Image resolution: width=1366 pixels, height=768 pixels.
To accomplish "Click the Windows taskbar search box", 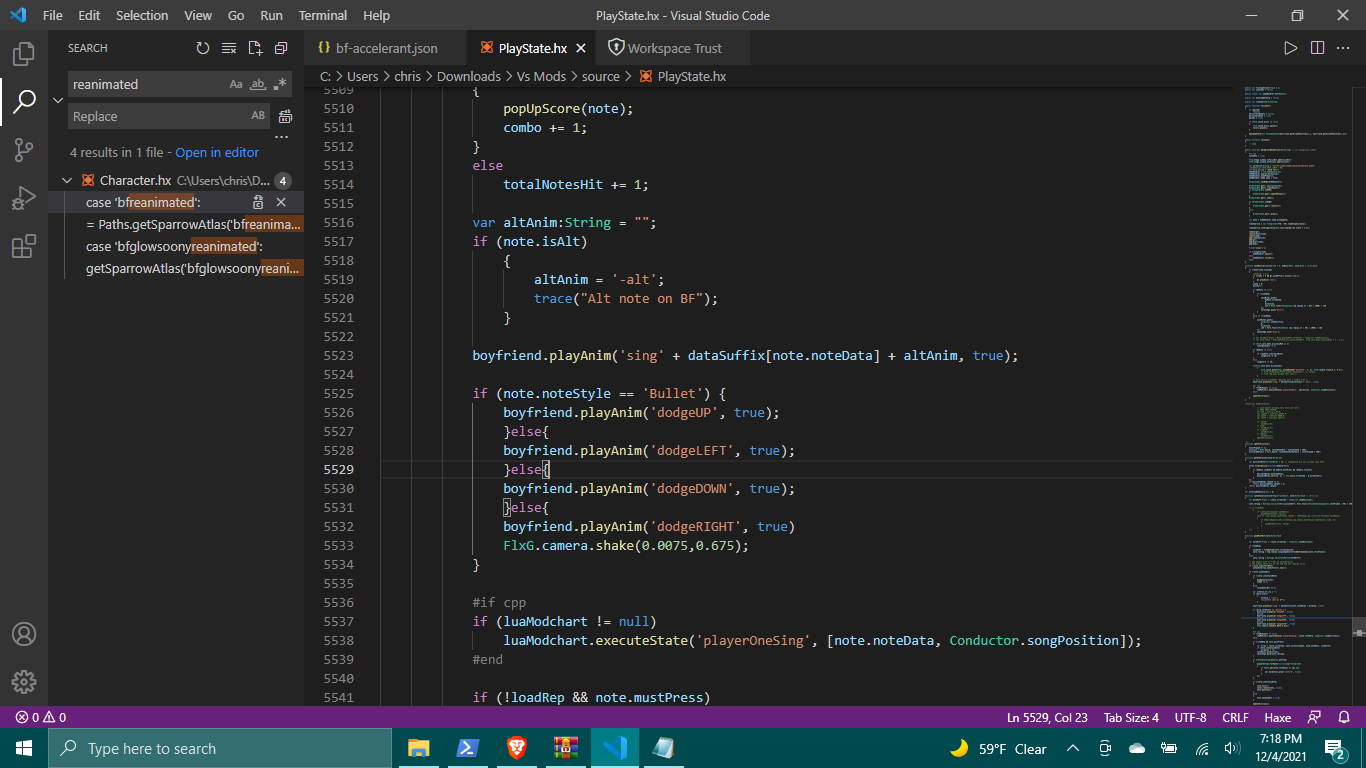I will click(x=220, y=747).
